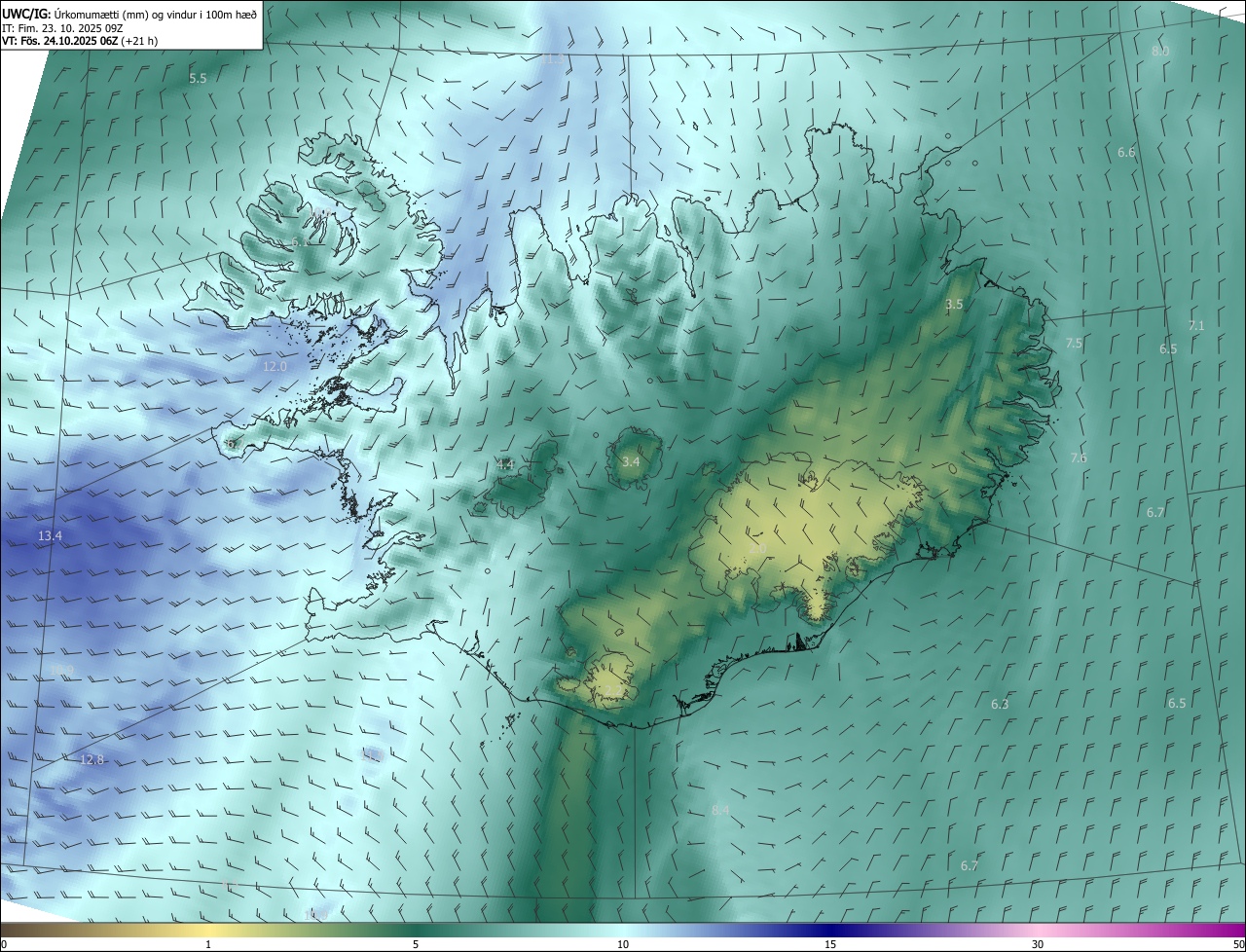Click the UWC/IG Úrkomumætti title line
The image size is (1246, 952).
(x=129, y=13)
